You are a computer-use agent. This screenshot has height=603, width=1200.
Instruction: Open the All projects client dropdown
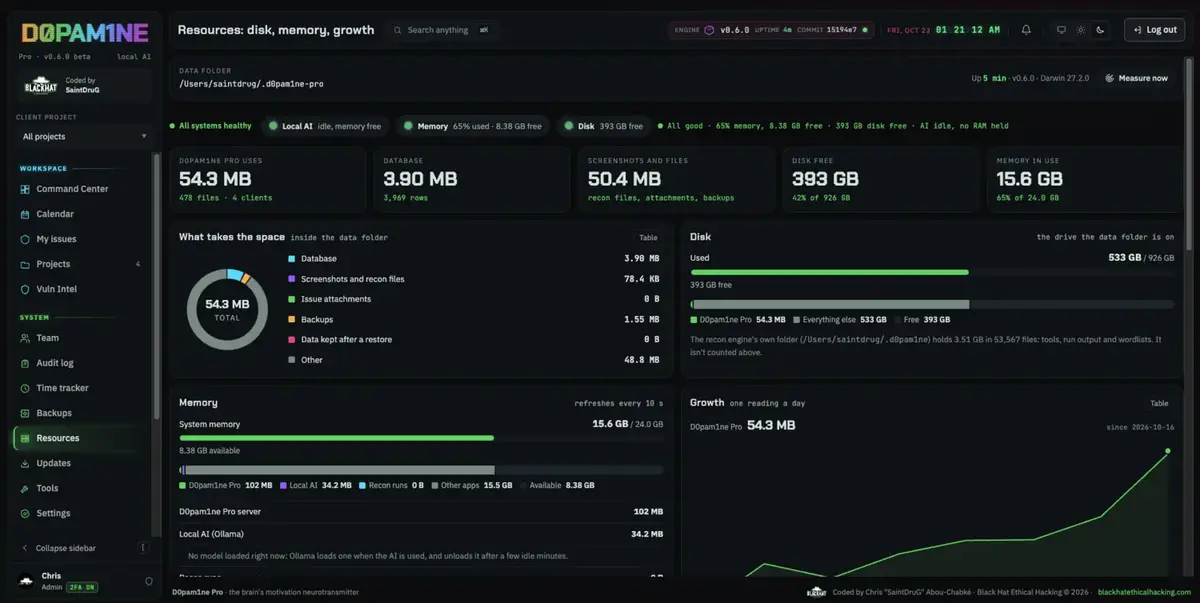coord(84,136)
